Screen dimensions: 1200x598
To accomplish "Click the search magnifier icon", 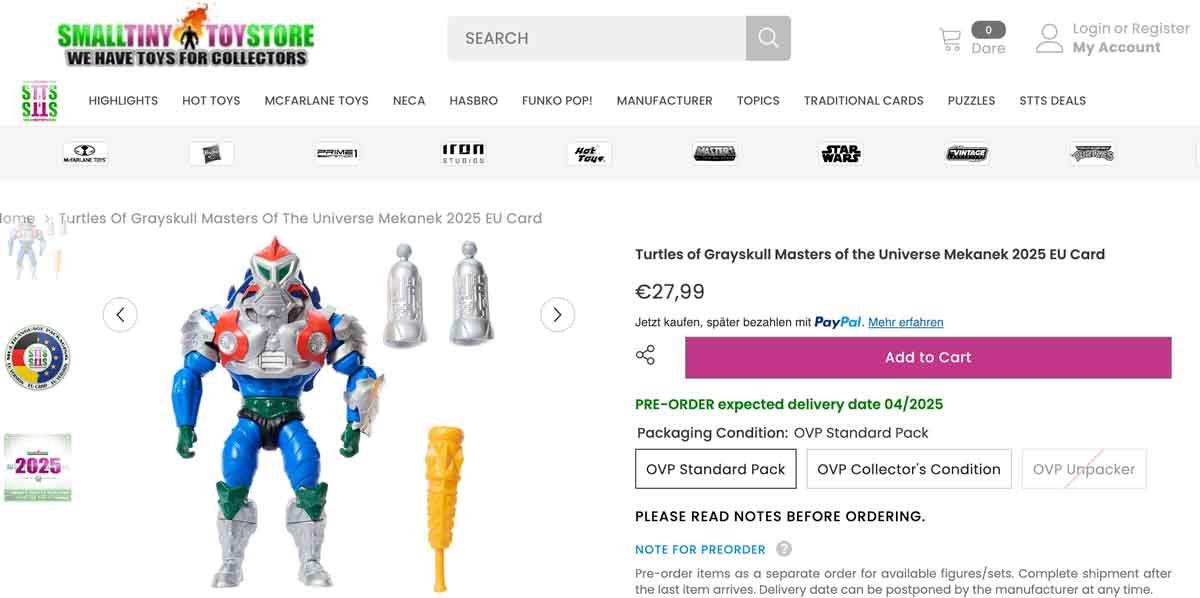I will [767, 37].
